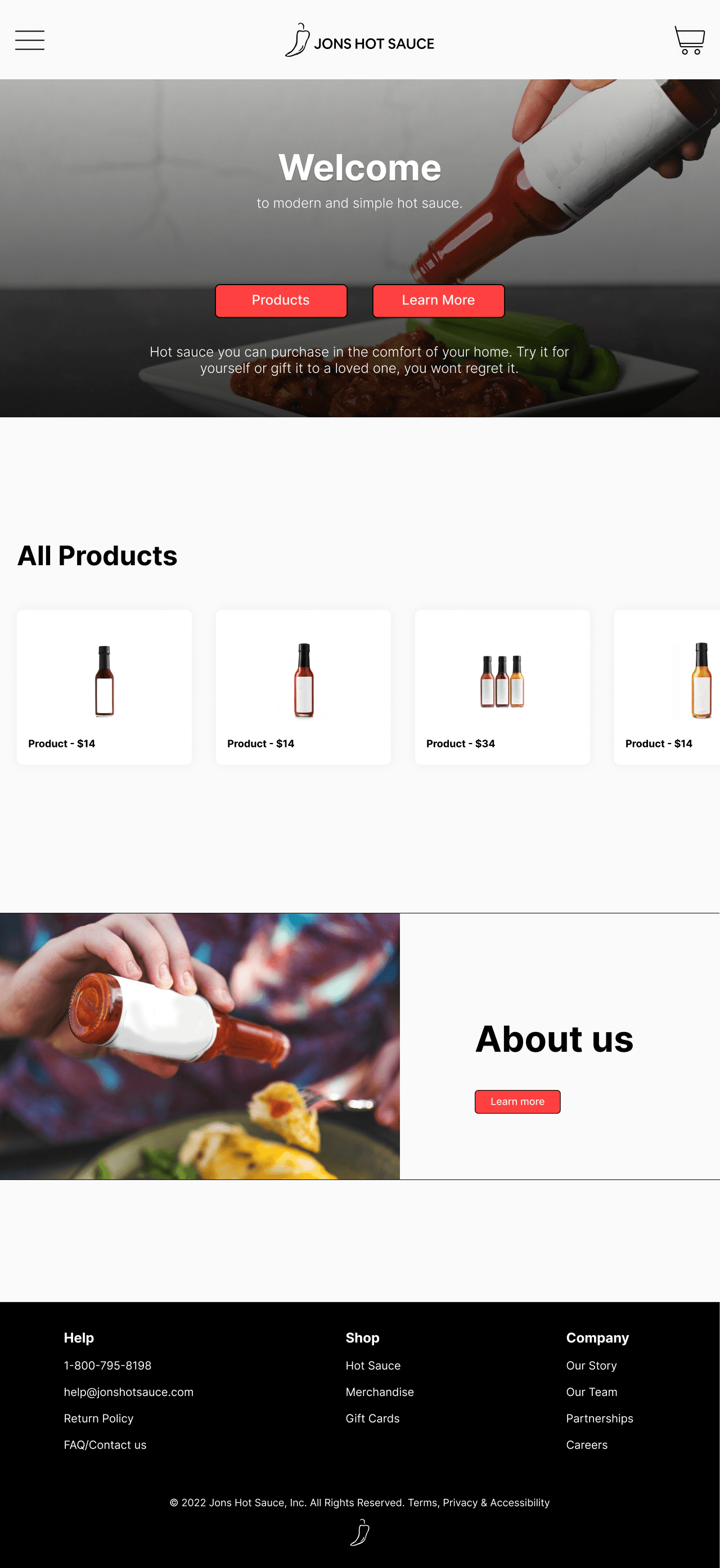Screen dimensions: 720x1568
Task: Open the hamburger menu icon
Action: point(30,40)
